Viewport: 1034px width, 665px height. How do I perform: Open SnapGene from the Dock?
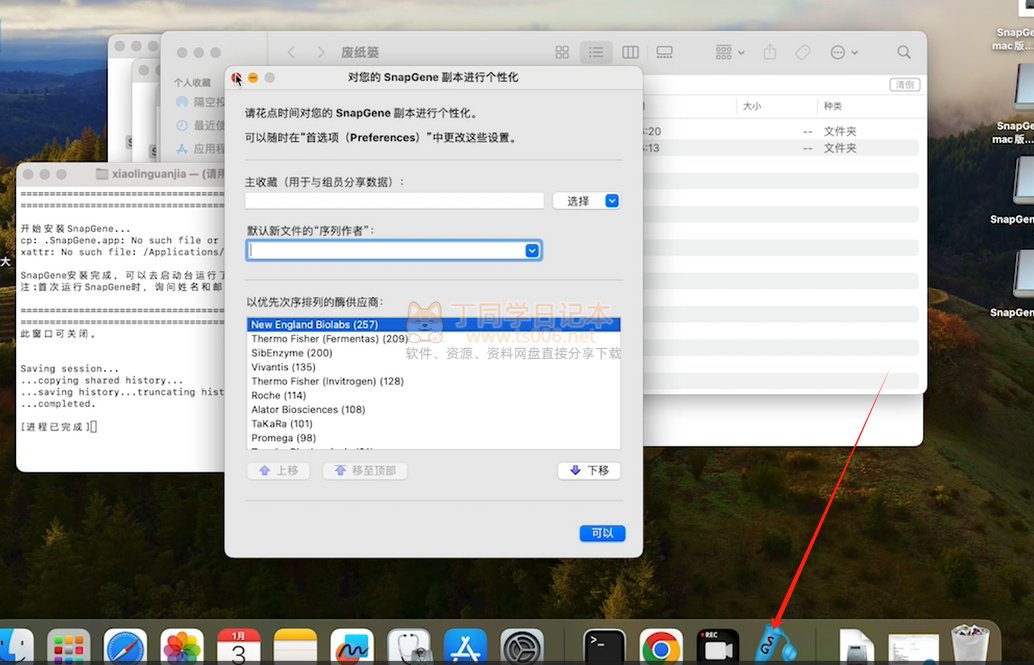coord(773,643)
